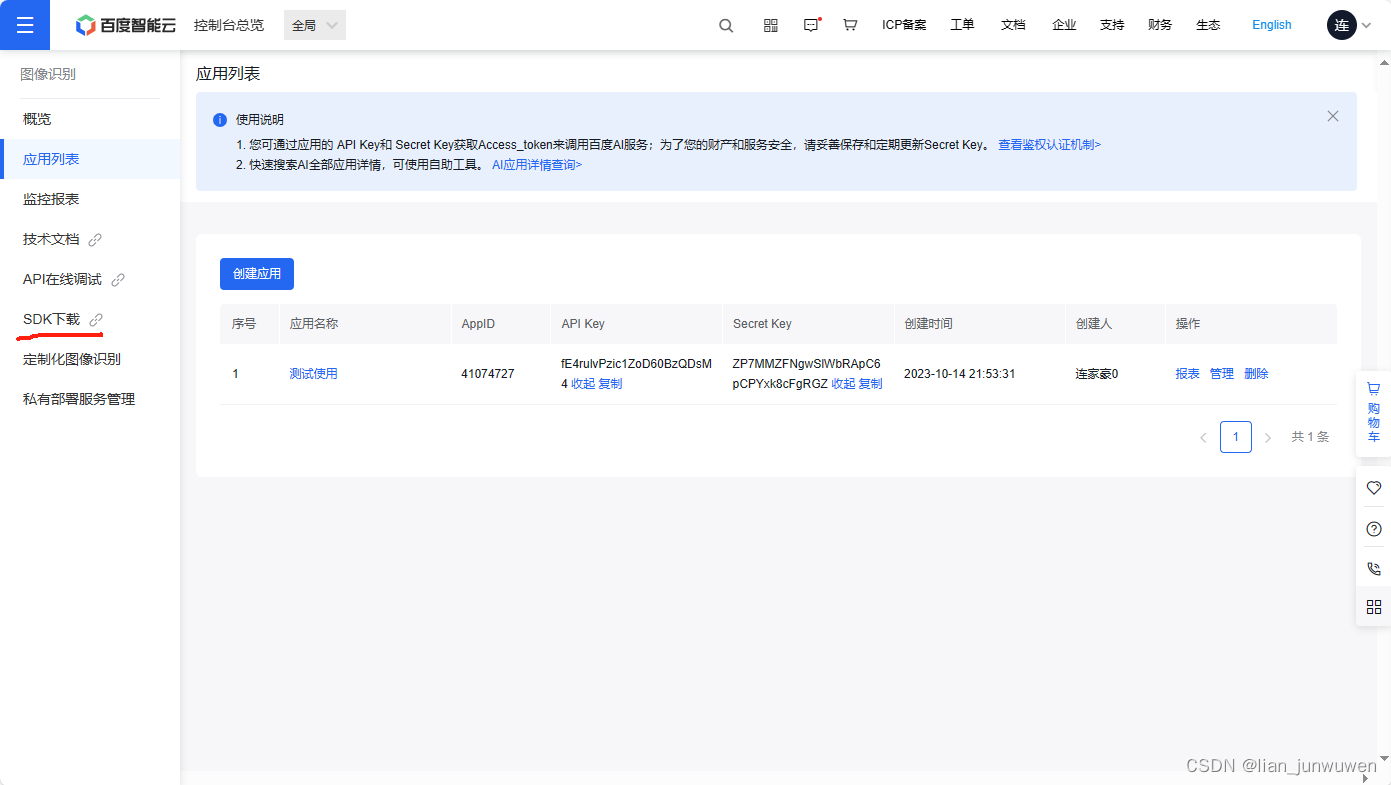The width and height of the screenshot is (1391, 785).
Task: Click the info icon beside 使用说明
Action: [220, 120]
